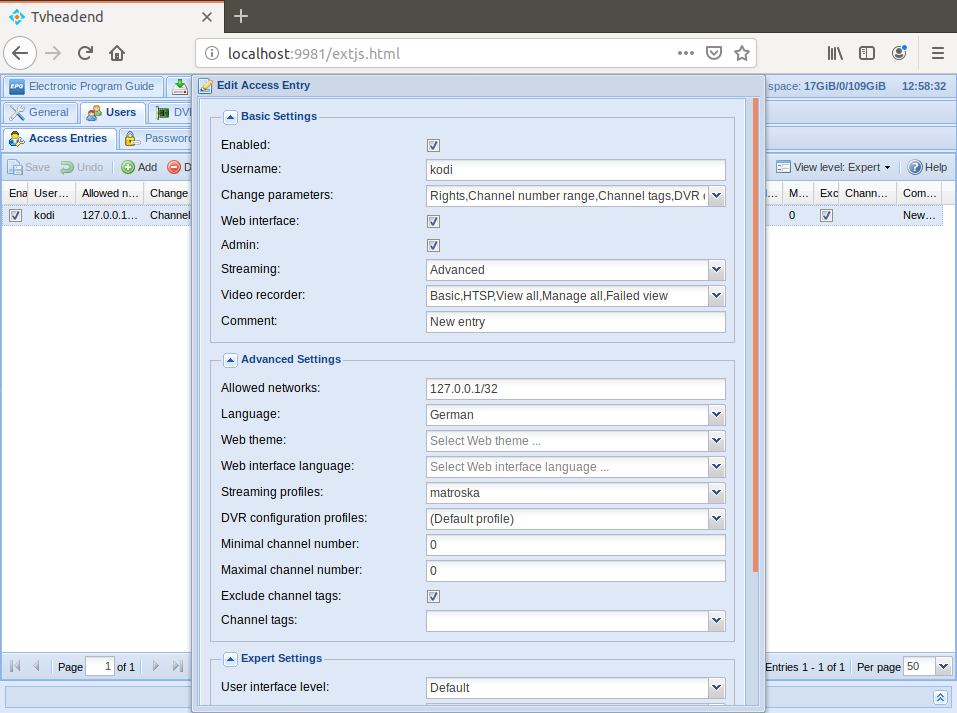Open the Firefox account icon
Screen dimensions: 957x713
coord(899,53)
